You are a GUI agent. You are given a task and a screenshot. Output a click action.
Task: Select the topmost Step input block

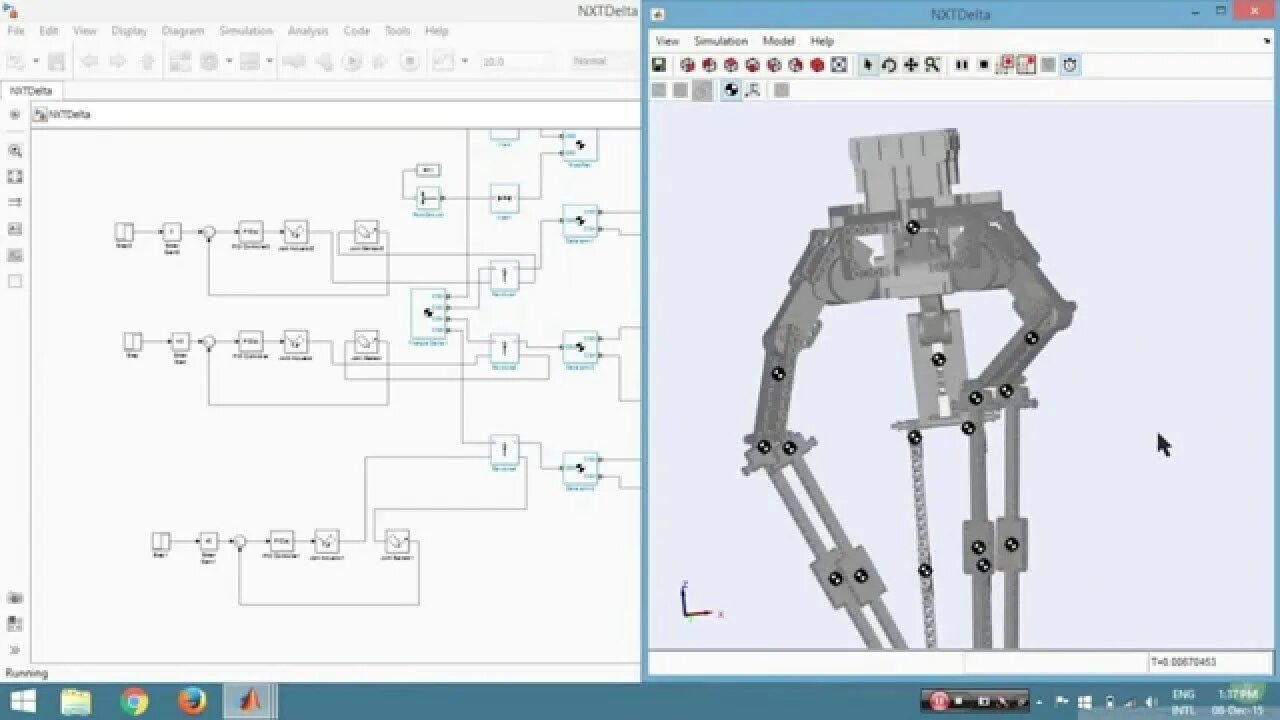[124, 232]
